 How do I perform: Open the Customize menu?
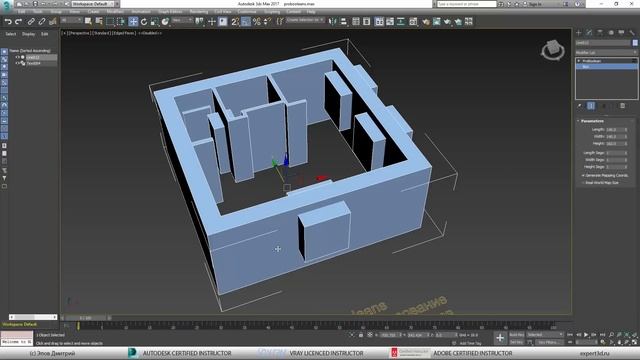point(247,12)
